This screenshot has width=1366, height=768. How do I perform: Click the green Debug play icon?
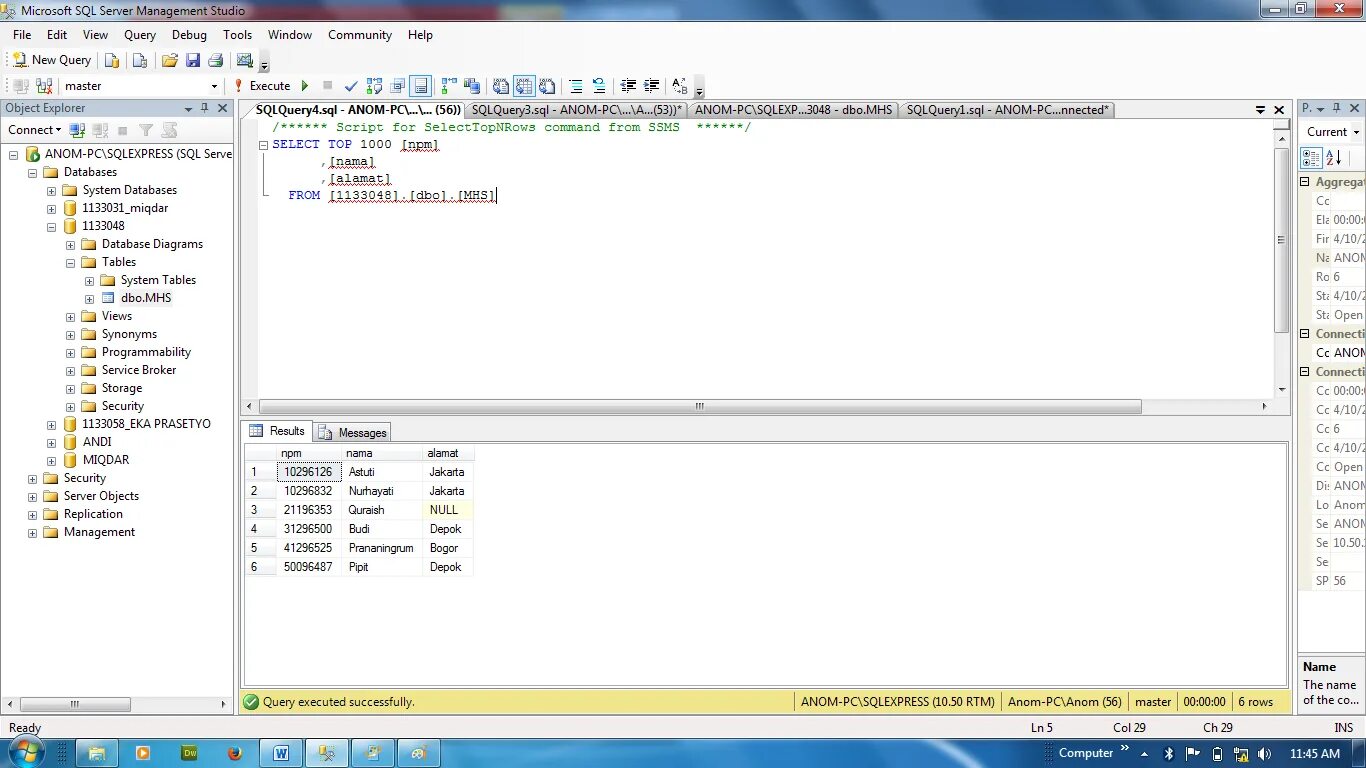(305, 86)
